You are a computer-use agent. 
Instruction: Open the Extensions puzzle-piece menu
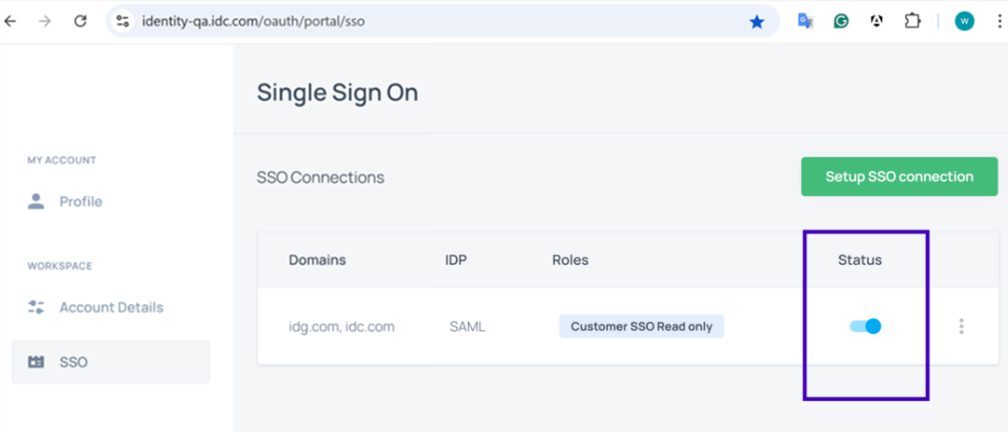tap(912, 21)
